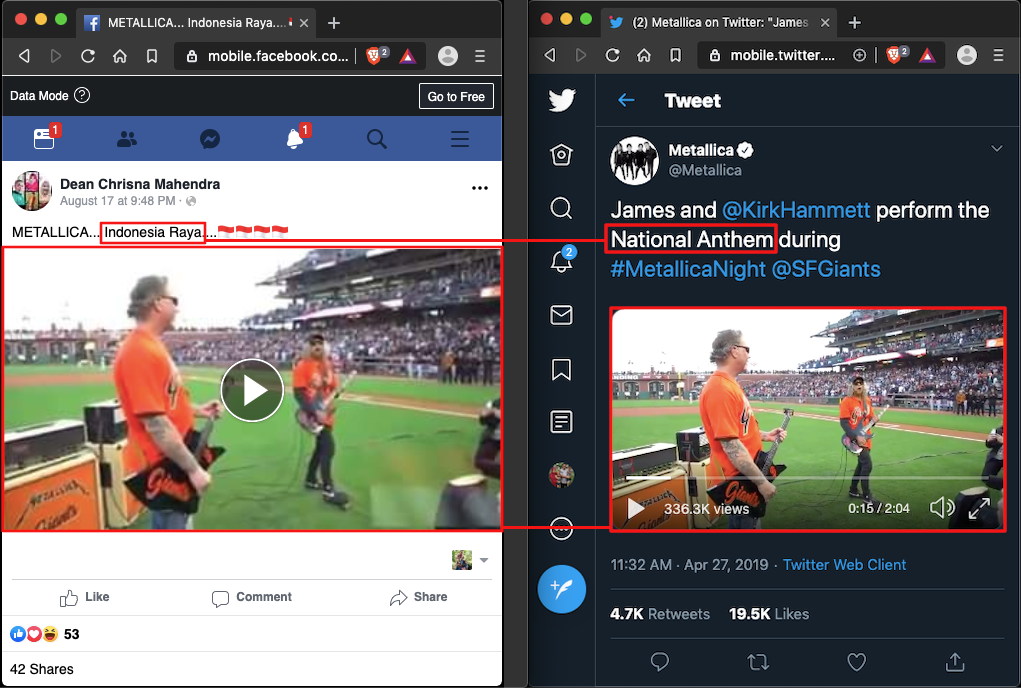This screenshot has width=1021, height=688.
Task: Open @SFGiants mention link
Action: pyautogui.click(x=826, y=269)
